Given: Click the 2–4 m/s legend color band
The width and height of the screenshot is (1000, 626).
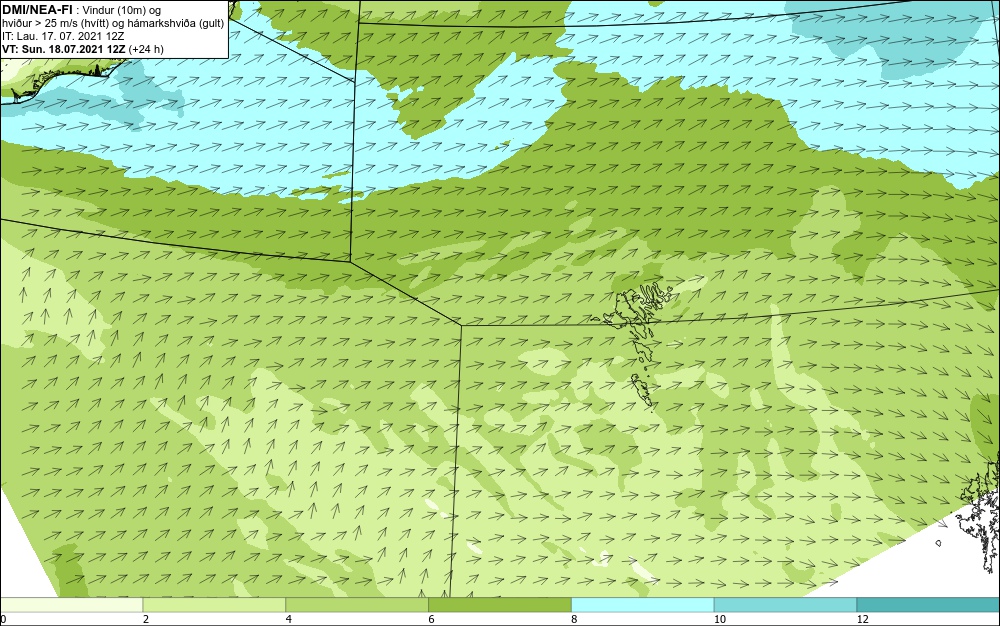Looking at the screenshot, I should pyautogui.click(x=214, y=605).
